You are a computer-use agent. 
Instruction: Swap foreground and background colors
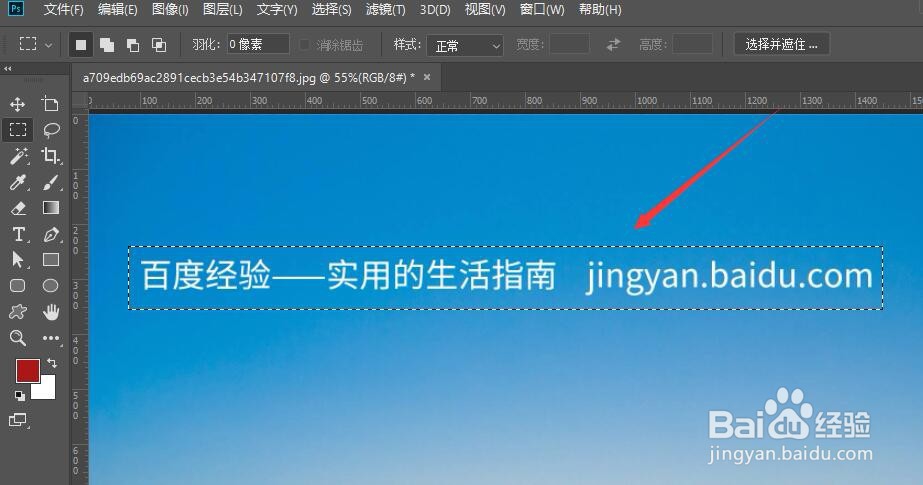pyautogui.click(x=51, y=363)
